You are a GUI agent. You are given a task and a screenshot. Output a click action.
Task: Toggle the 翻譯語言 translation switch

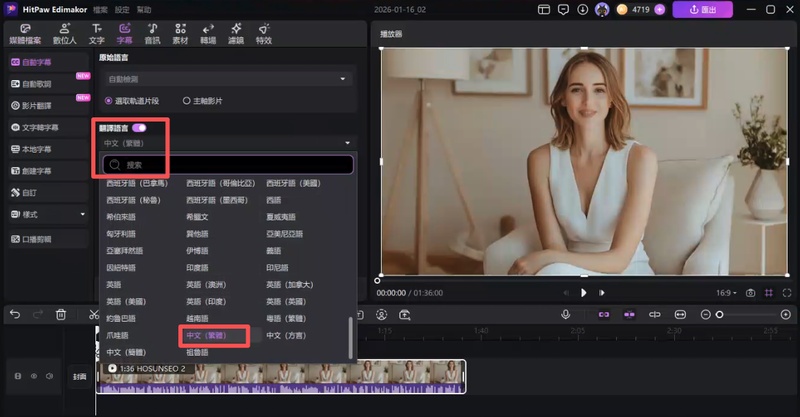[139, 128]
